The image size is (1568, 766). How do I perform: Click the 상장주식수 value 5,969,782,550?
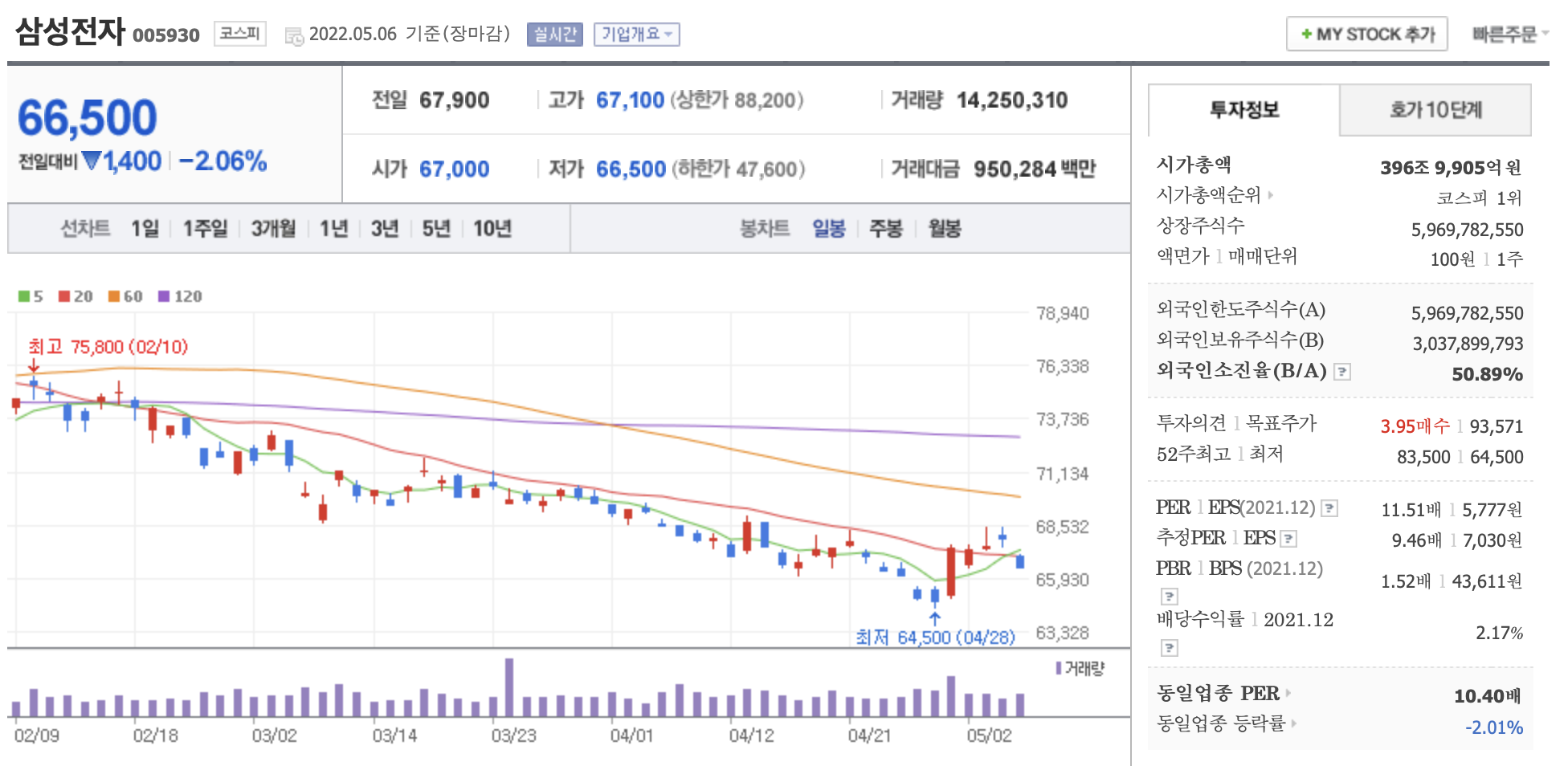tap(1467, 230)
